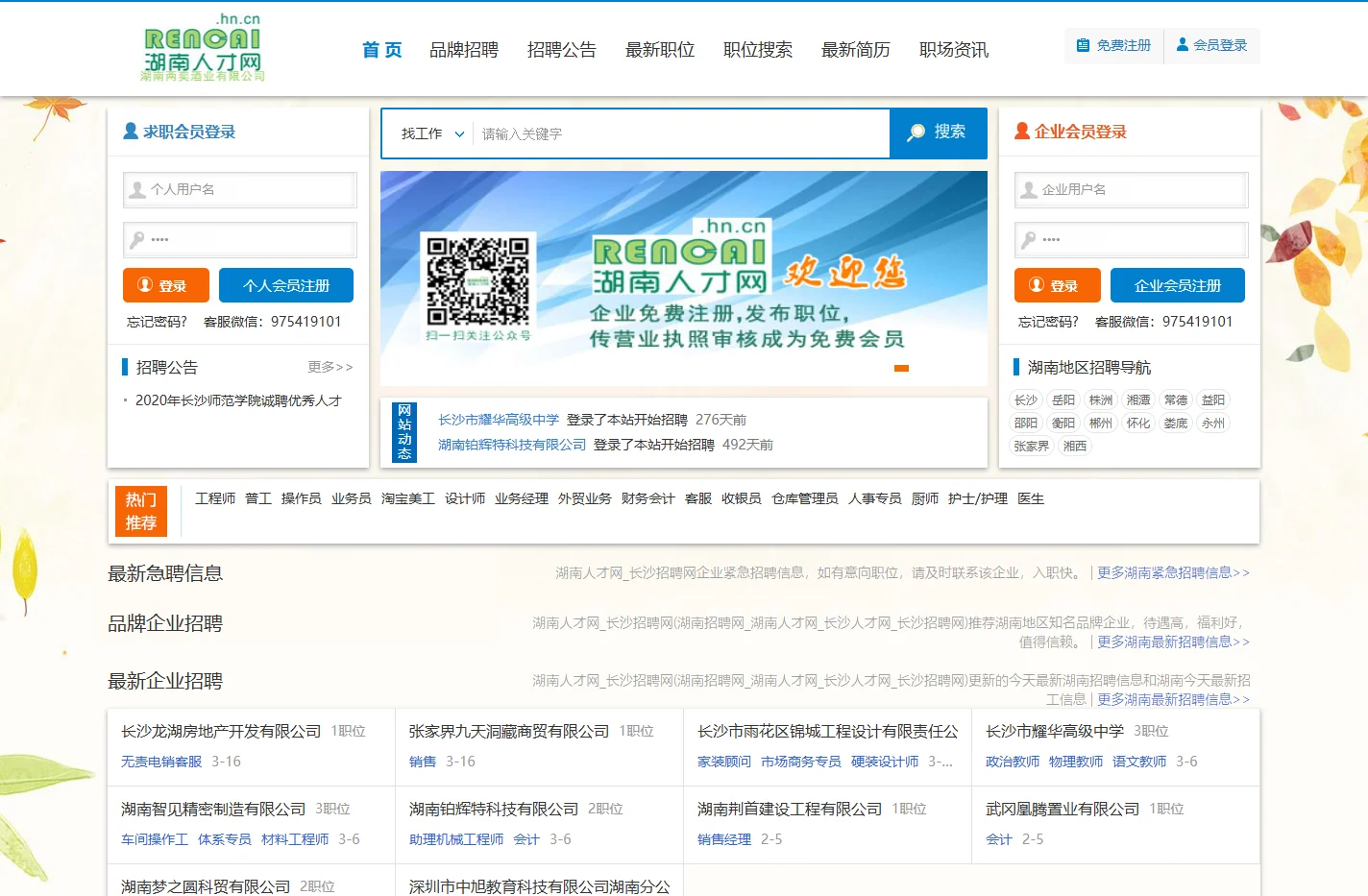Select 株洲 region tag
Image resolution: width=1368 pixels, height=896 pixels.
(x=1101, y=400)
